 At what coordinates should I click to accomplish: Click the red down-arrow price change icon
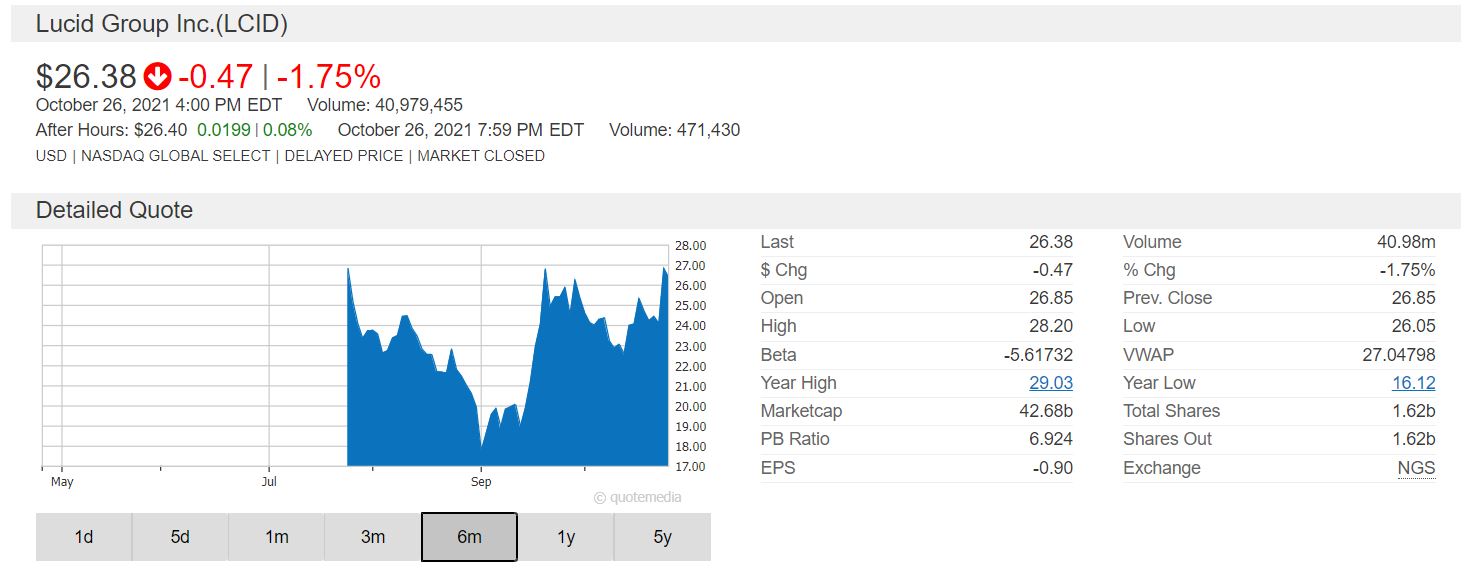[157, 77]
